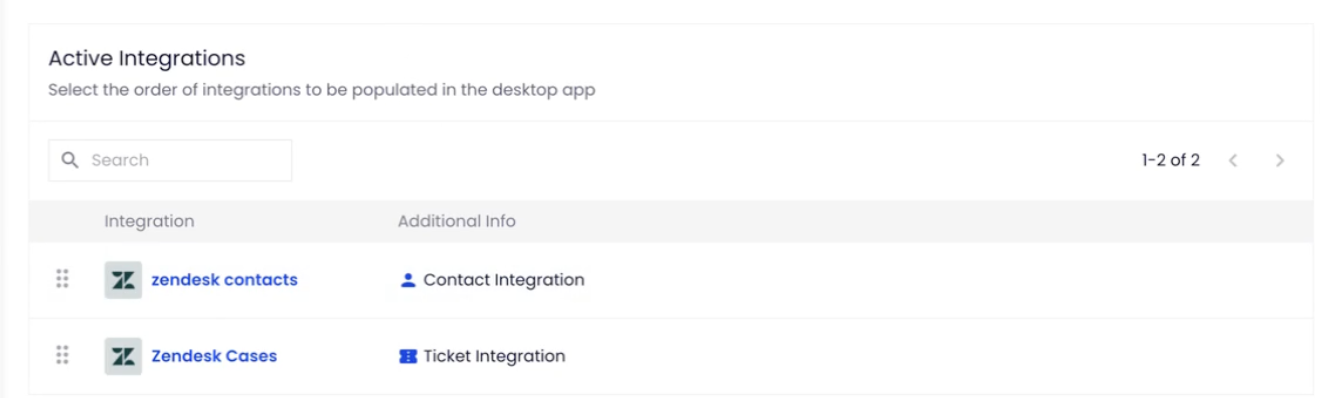
Task: Click the Integration column header
Action: [149, 221]
